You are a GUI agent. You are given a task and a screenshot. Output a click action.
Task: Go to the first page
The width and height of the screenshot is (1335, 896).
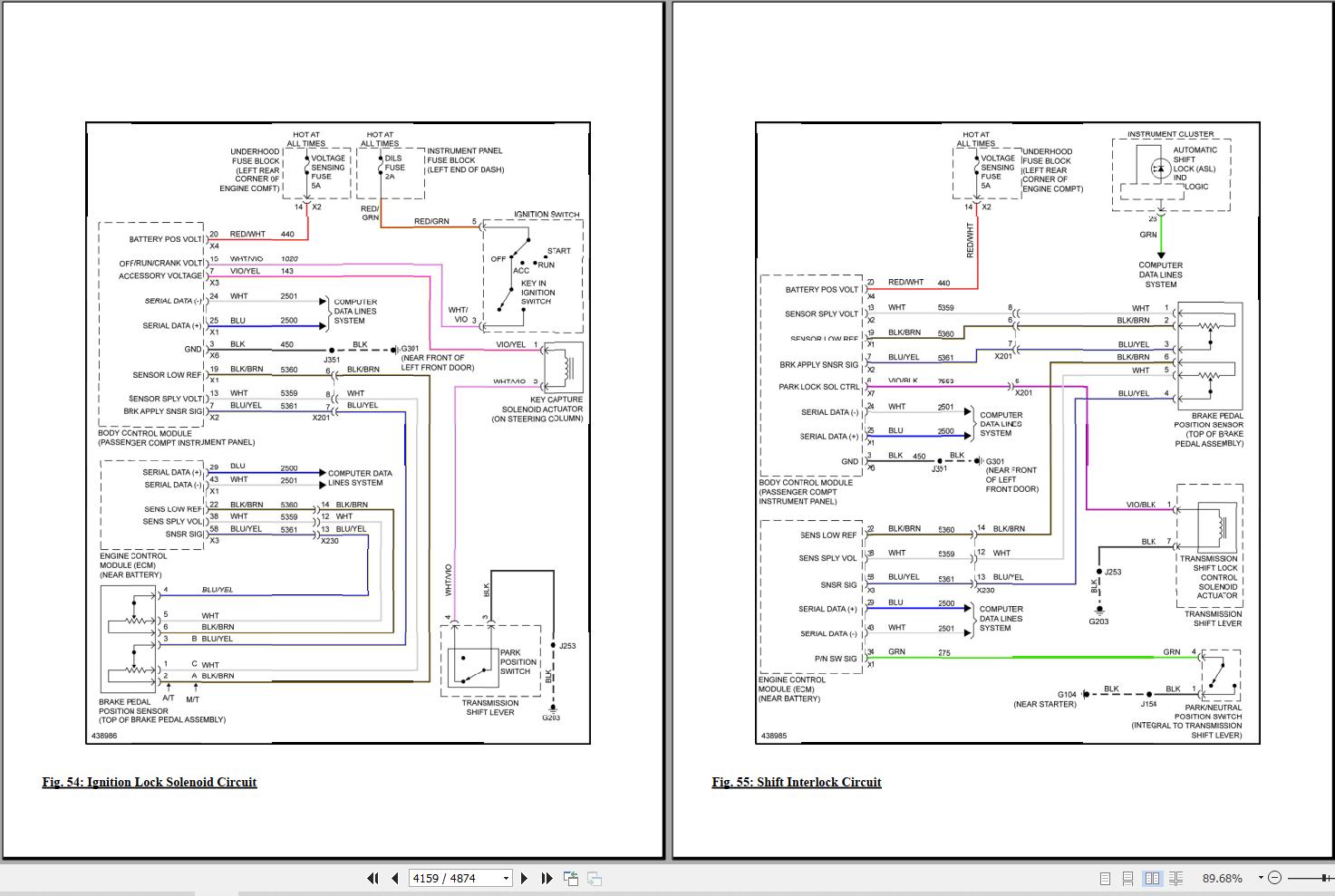pos(372,878)
